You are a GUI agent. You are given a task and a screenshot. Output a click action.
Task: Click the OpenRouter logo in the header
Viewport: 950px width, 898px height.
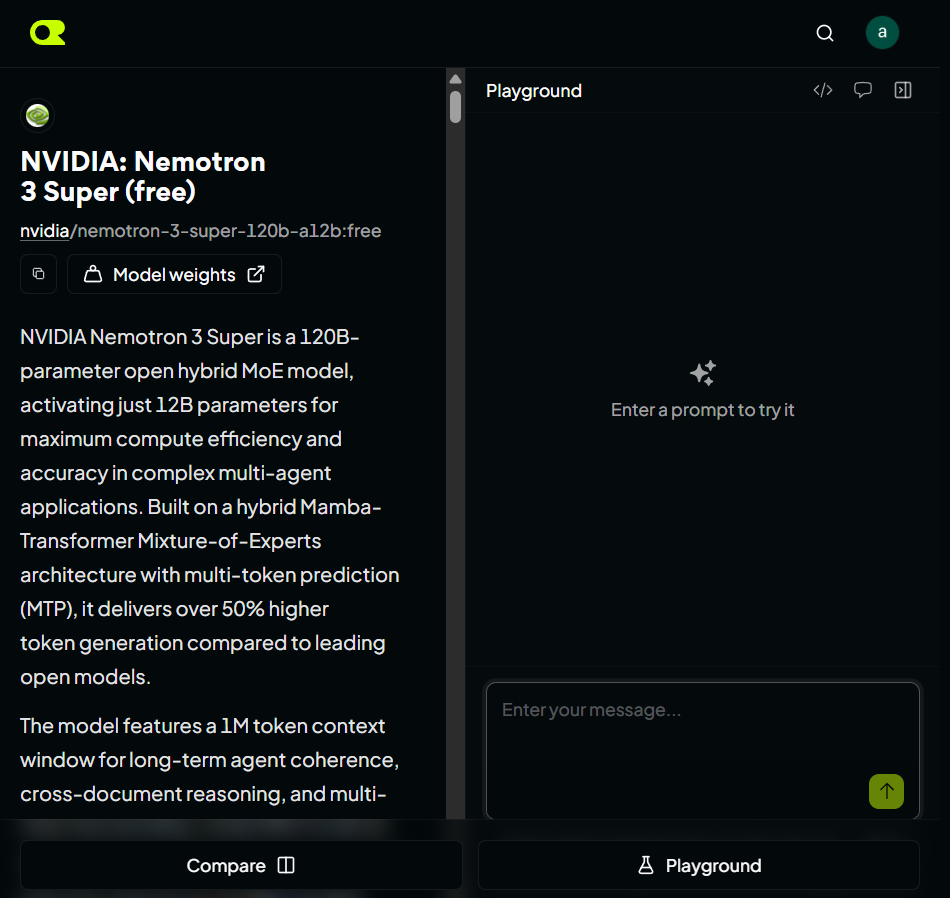47,33
